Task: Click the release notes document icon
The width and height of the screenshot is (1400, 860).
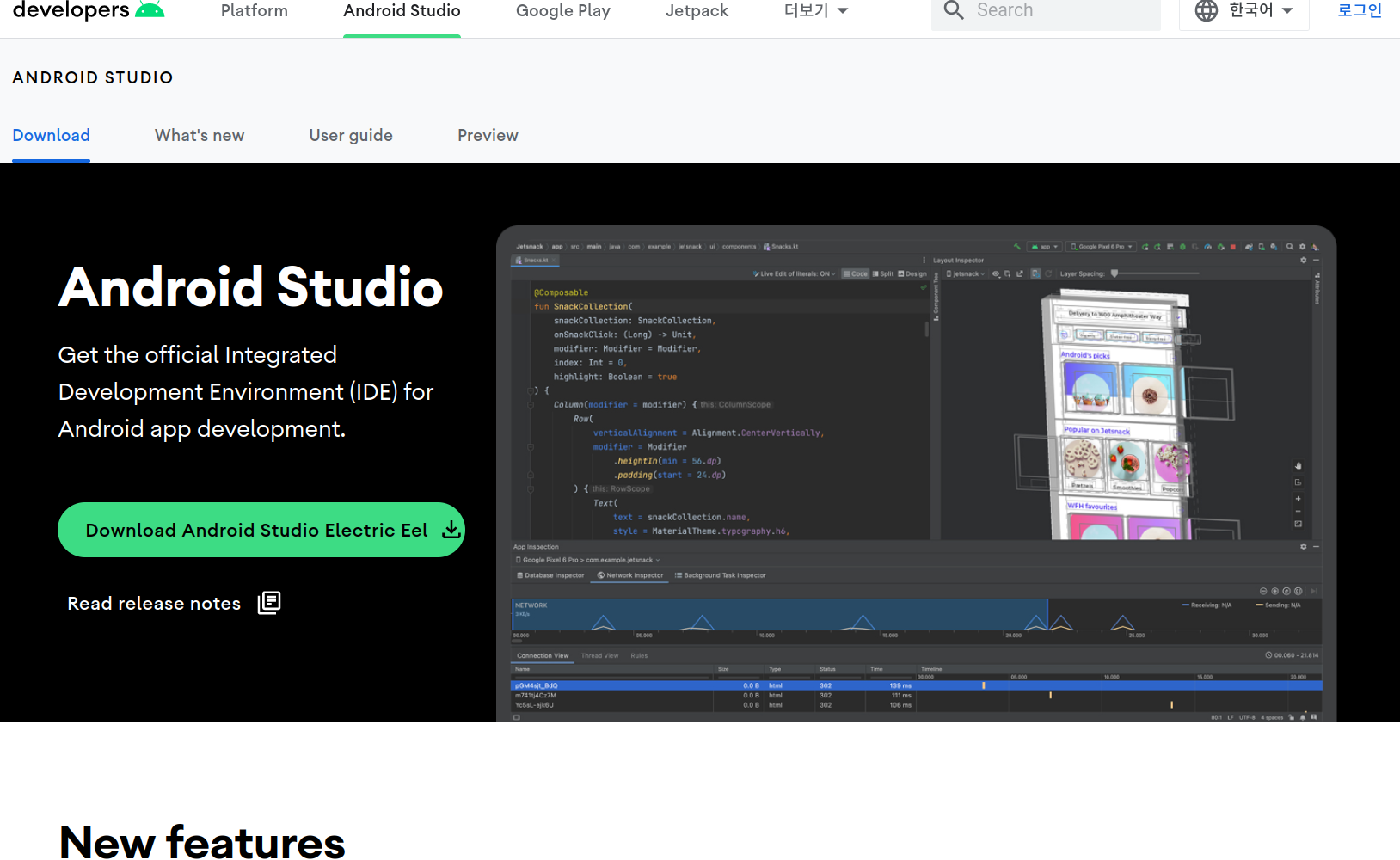Action: [x=269, y=603]
